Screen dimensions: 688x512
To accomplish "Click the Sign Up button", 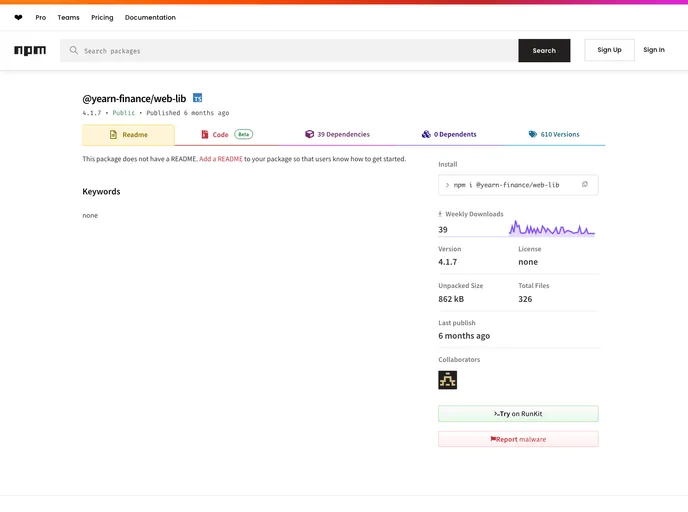I will (x=609, y=50).
